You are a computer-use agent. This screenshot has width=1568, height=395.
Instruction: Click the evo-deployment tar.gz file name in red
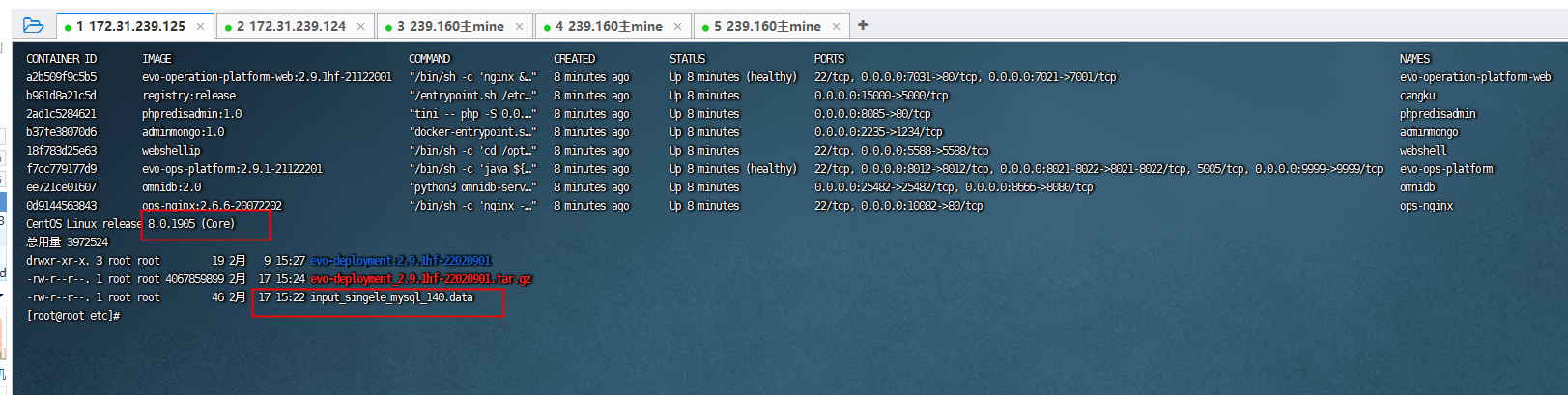pos(420,279)
